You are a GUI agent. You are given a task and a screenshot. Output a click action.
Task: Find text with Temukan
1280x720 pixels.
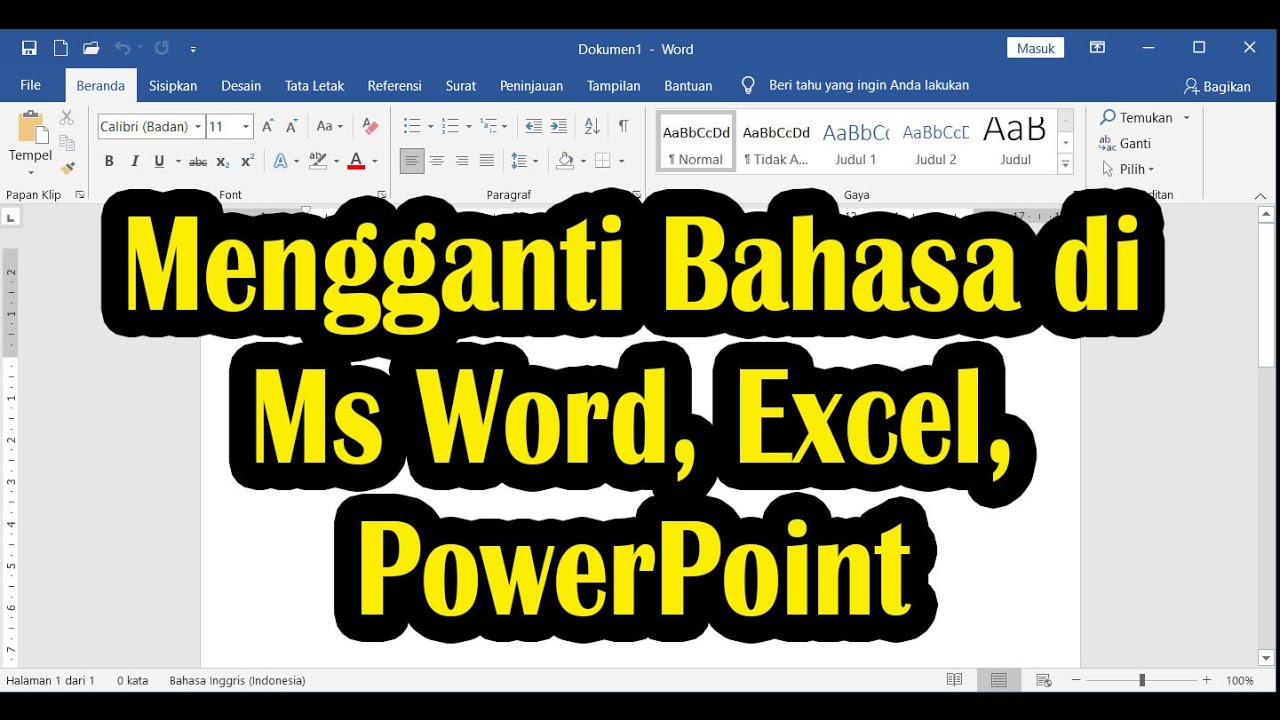[x=1137, y=118]
